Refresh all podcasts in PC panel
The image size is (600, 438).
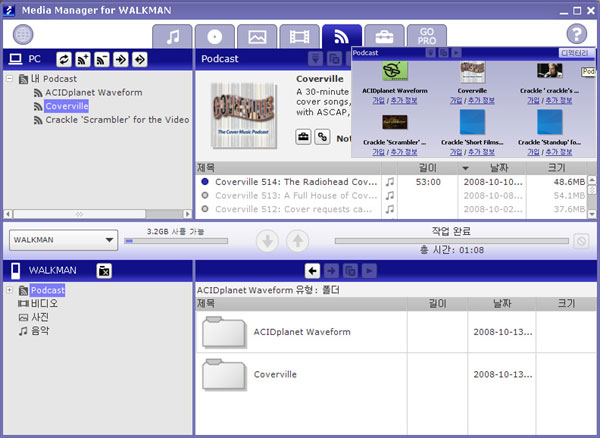(x=64, y=59)
